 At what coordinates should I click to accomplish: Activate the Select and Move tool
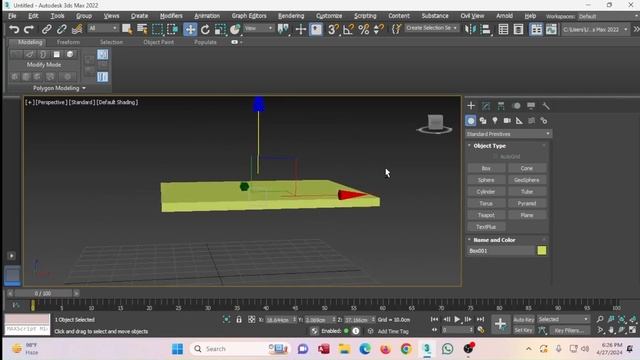coord(190,29)
